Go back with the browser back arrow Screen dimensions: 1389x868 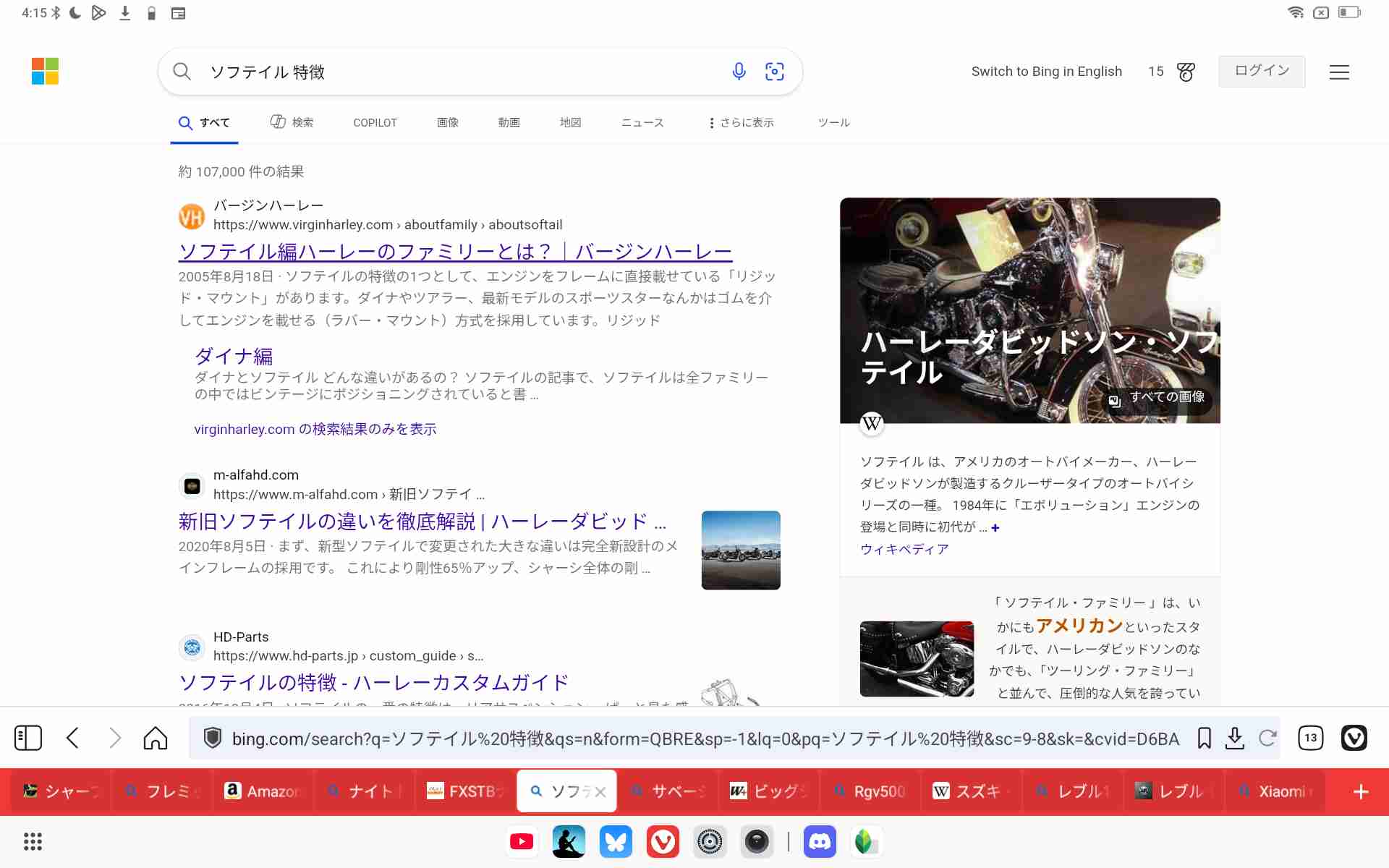72,738
